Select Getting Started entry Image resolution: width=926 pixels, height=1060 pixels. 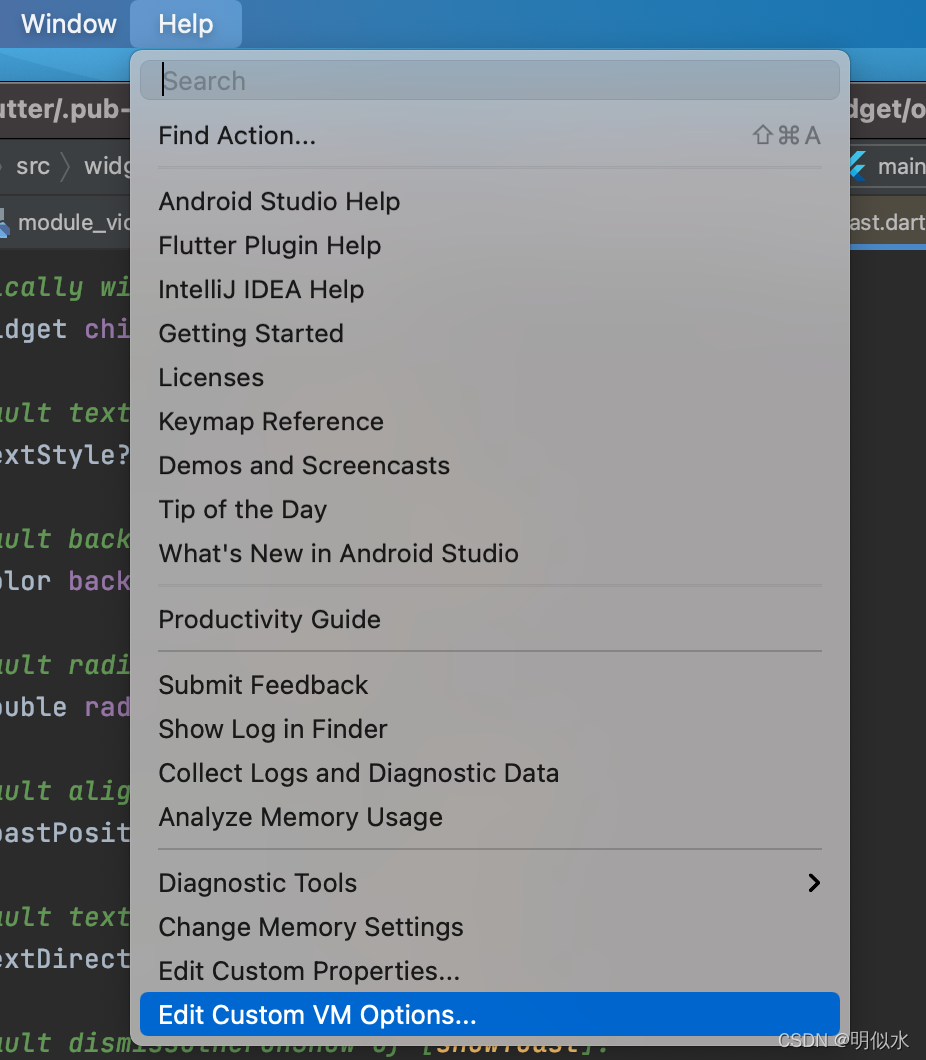click(251, 334)
